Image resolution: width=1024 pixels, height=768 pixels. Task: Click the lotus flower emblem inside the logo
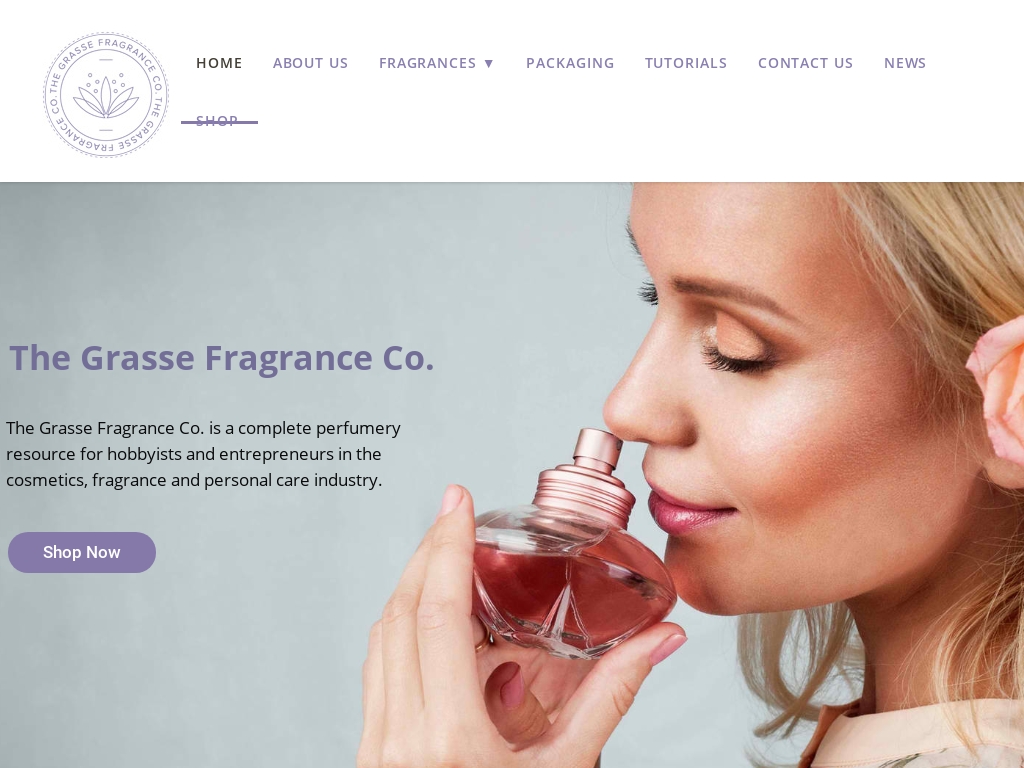pos(106,97)
